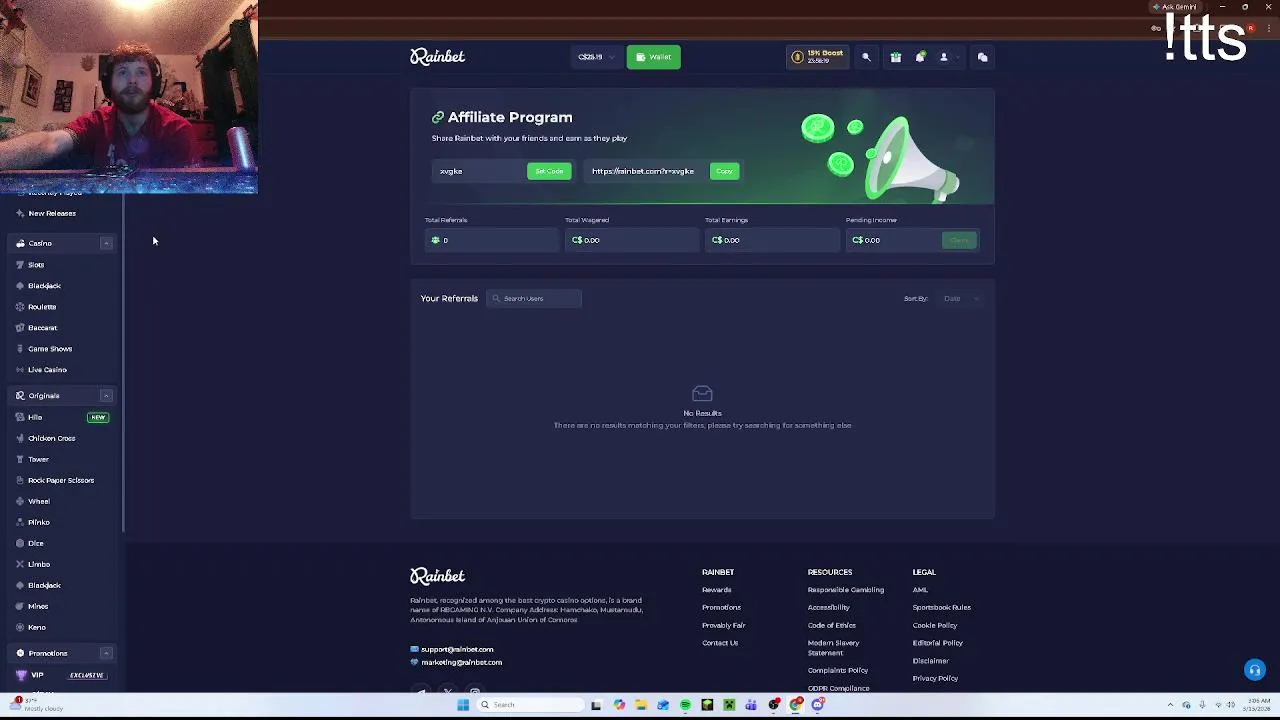
Task: Click support@rainbet.com email link
Action: 457,649
